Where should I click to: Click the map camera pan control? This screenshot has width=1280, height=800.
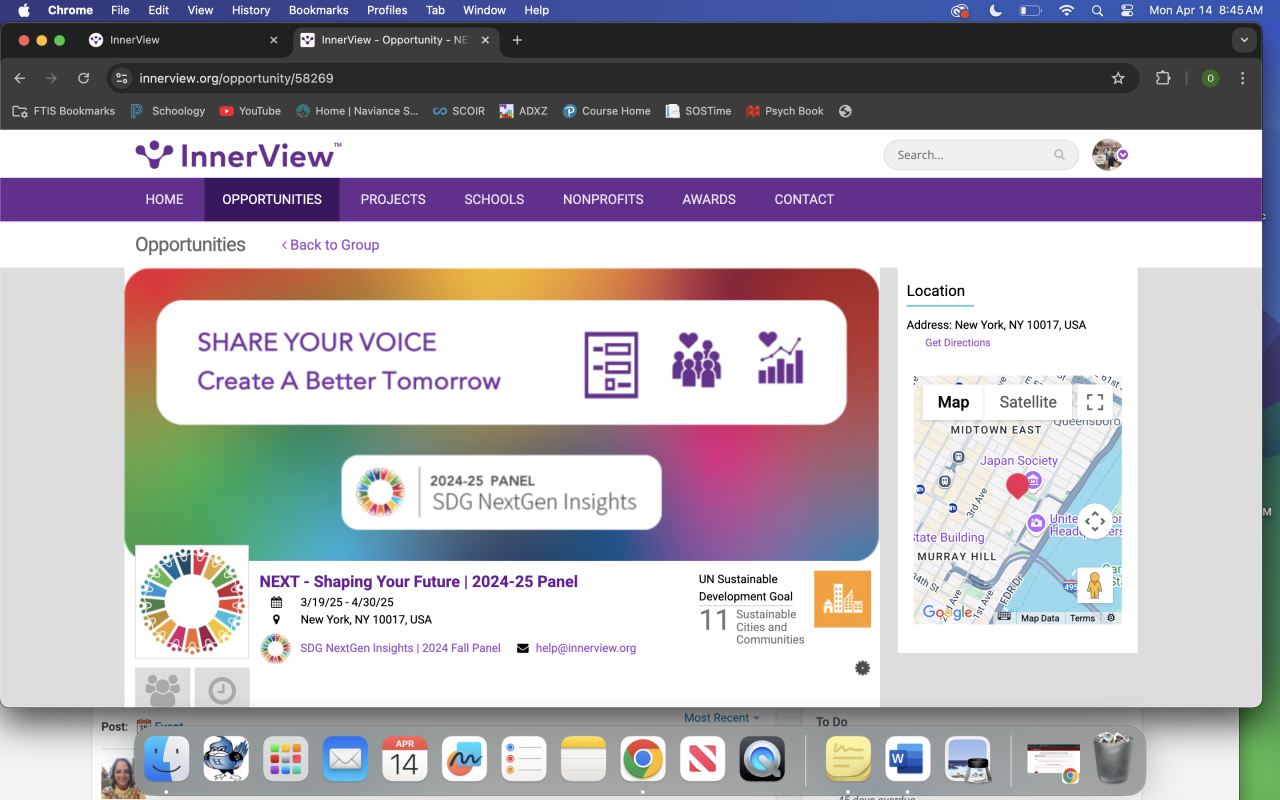click(1095, 521)
